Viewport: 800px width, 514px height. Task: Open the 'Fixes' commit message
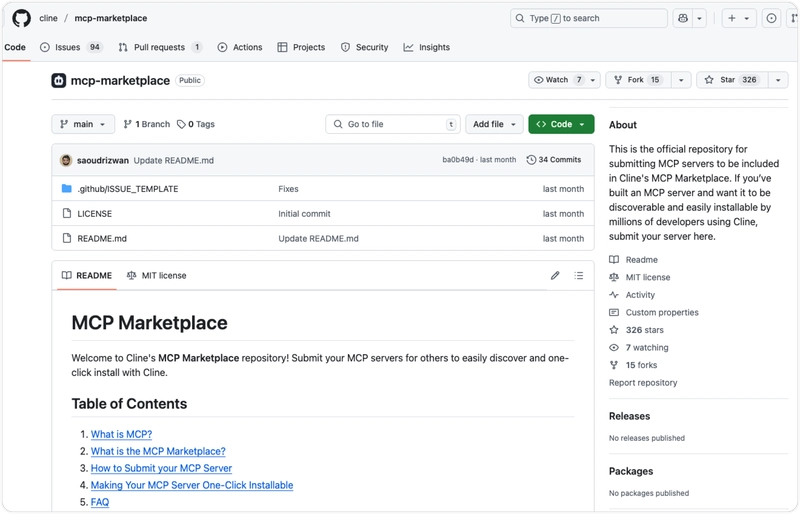[x=288, y=189]
